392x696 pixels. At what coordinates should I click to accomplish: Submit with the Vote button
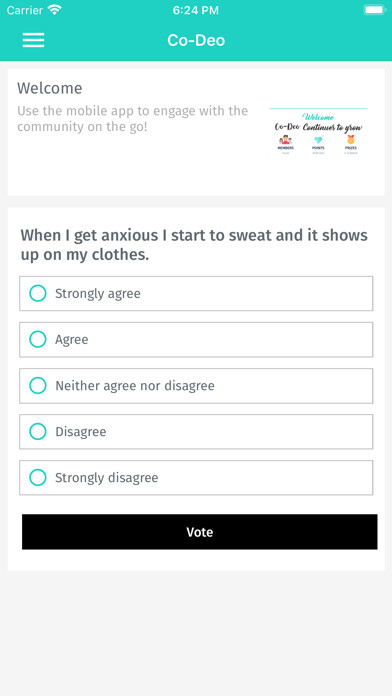point(200,532)
